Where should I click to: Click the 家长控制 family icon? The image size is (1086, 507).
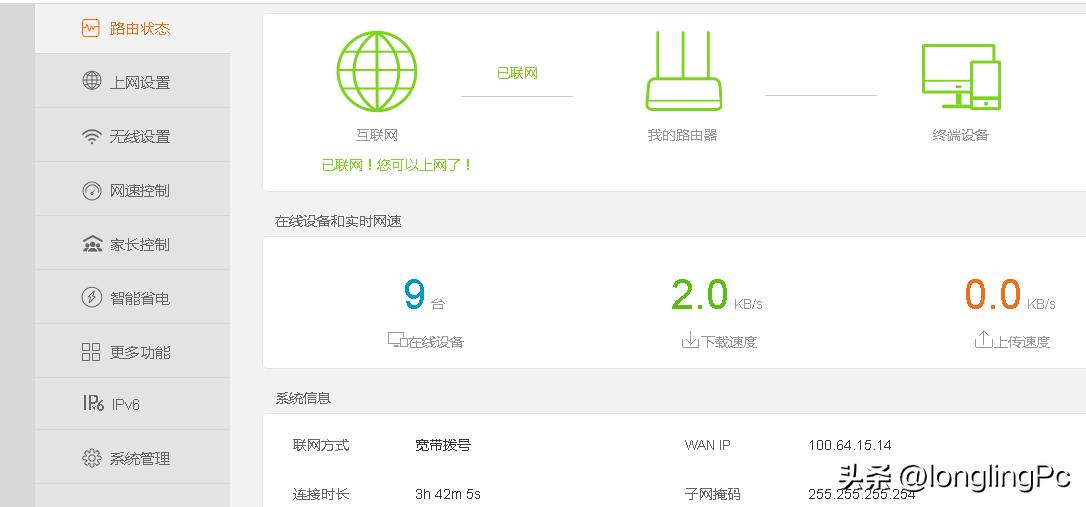[x=91, y=244]
